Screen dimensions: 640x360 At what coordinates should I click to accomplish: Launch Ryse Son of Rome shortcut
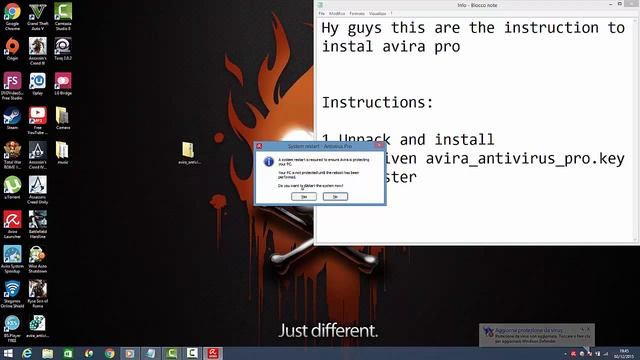38,294
